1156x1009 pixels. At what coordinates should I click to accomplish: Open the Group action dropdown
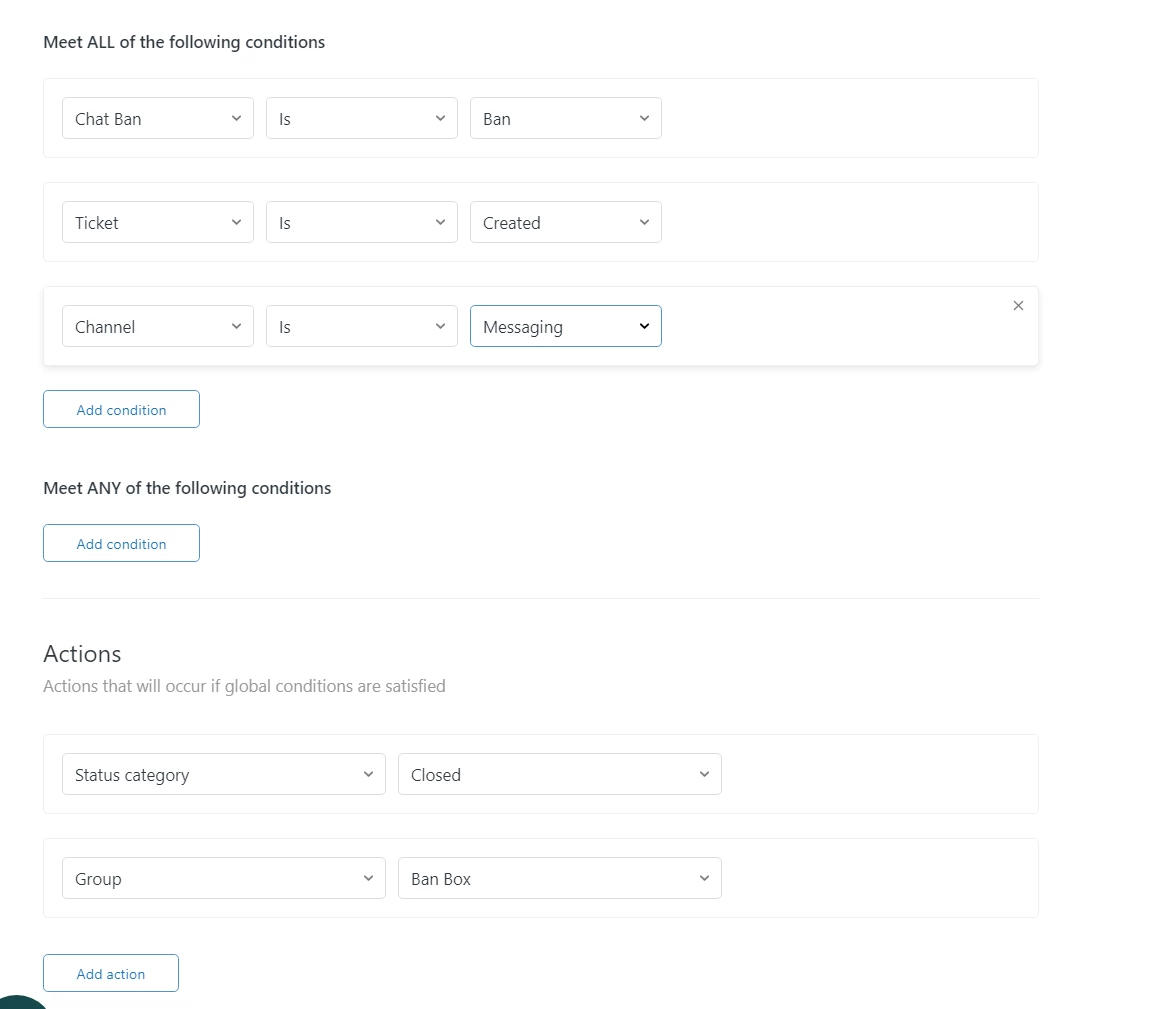[x=223, y=878]
